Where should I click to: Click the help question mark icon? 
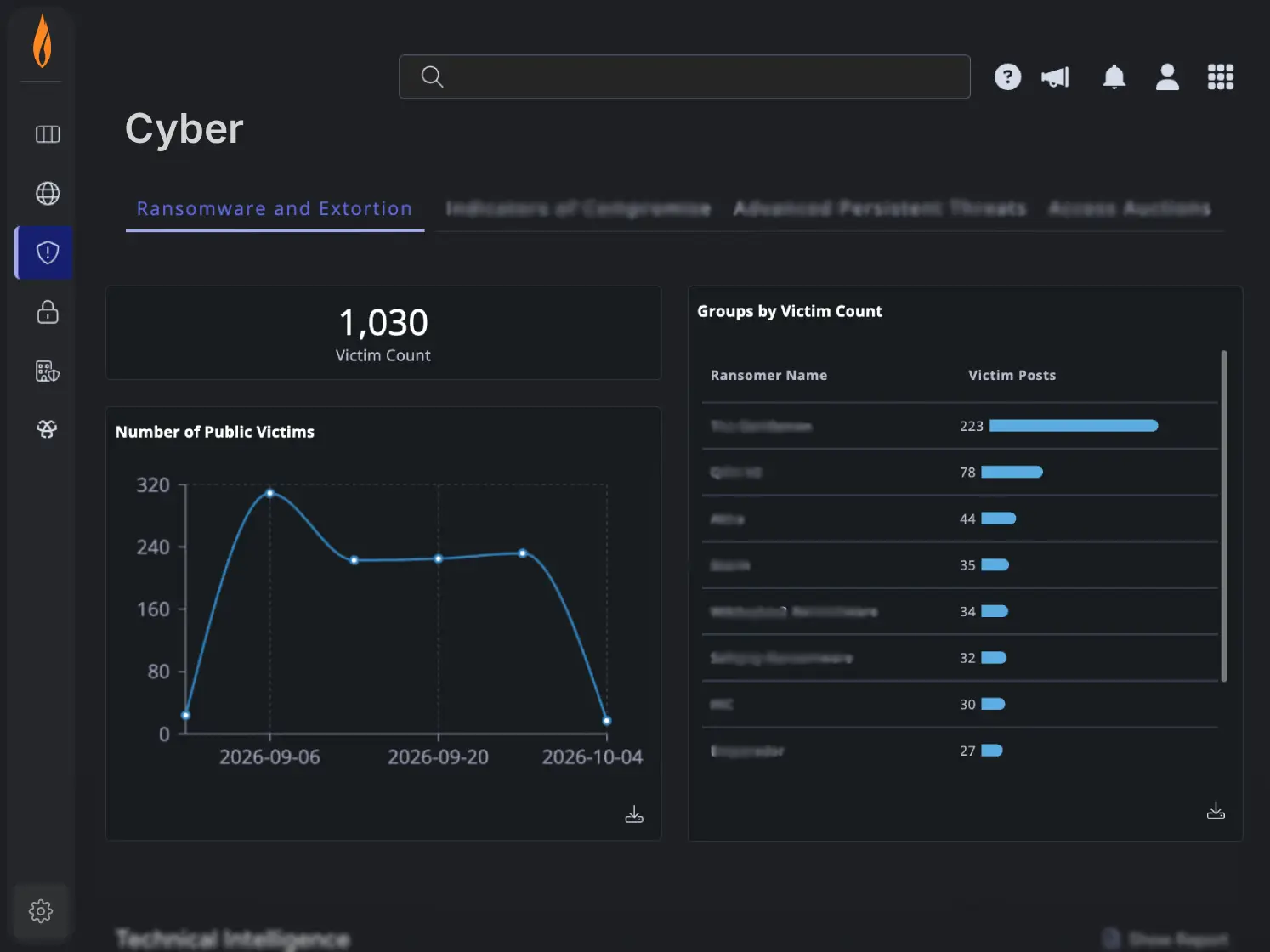pyautogui.click(x=1007, y=77)
